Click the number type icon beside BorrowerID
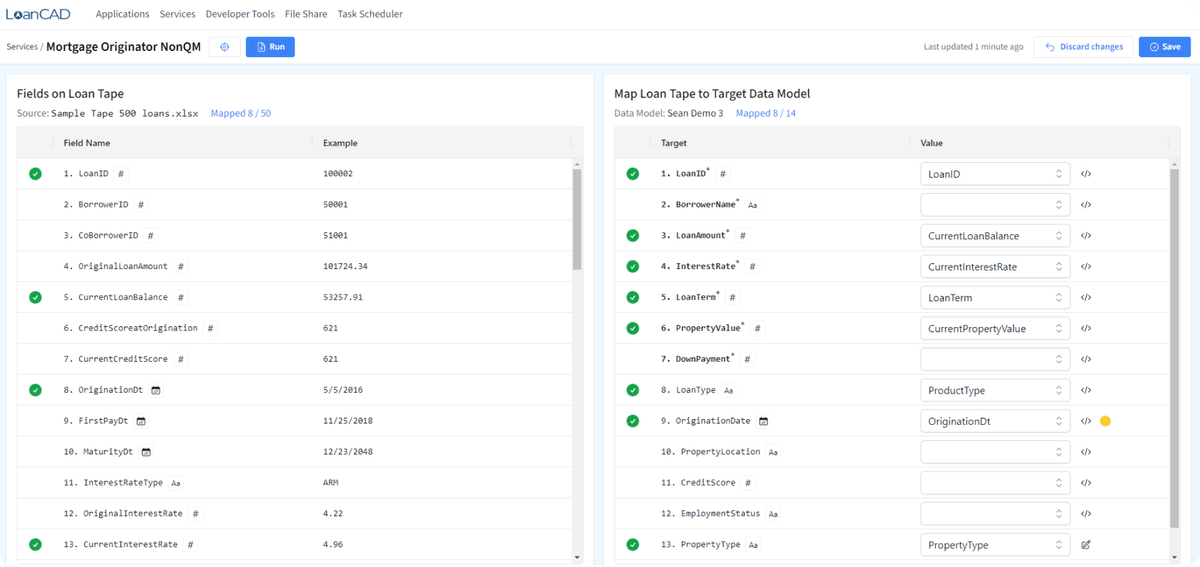Image resolution: width=1200 pixels, height=567 pixels. click(141, 205)
